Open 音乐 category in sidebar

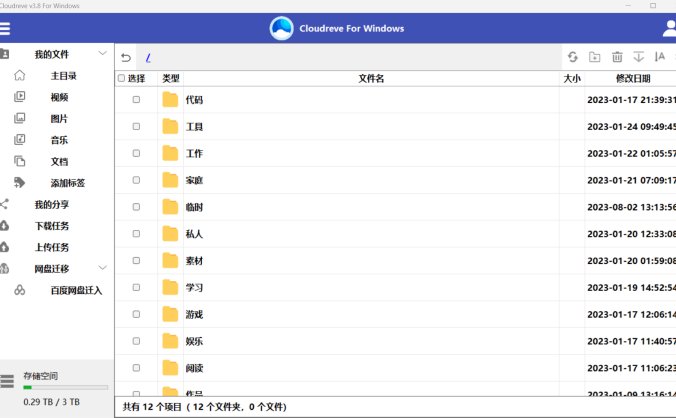pos(59,140)
